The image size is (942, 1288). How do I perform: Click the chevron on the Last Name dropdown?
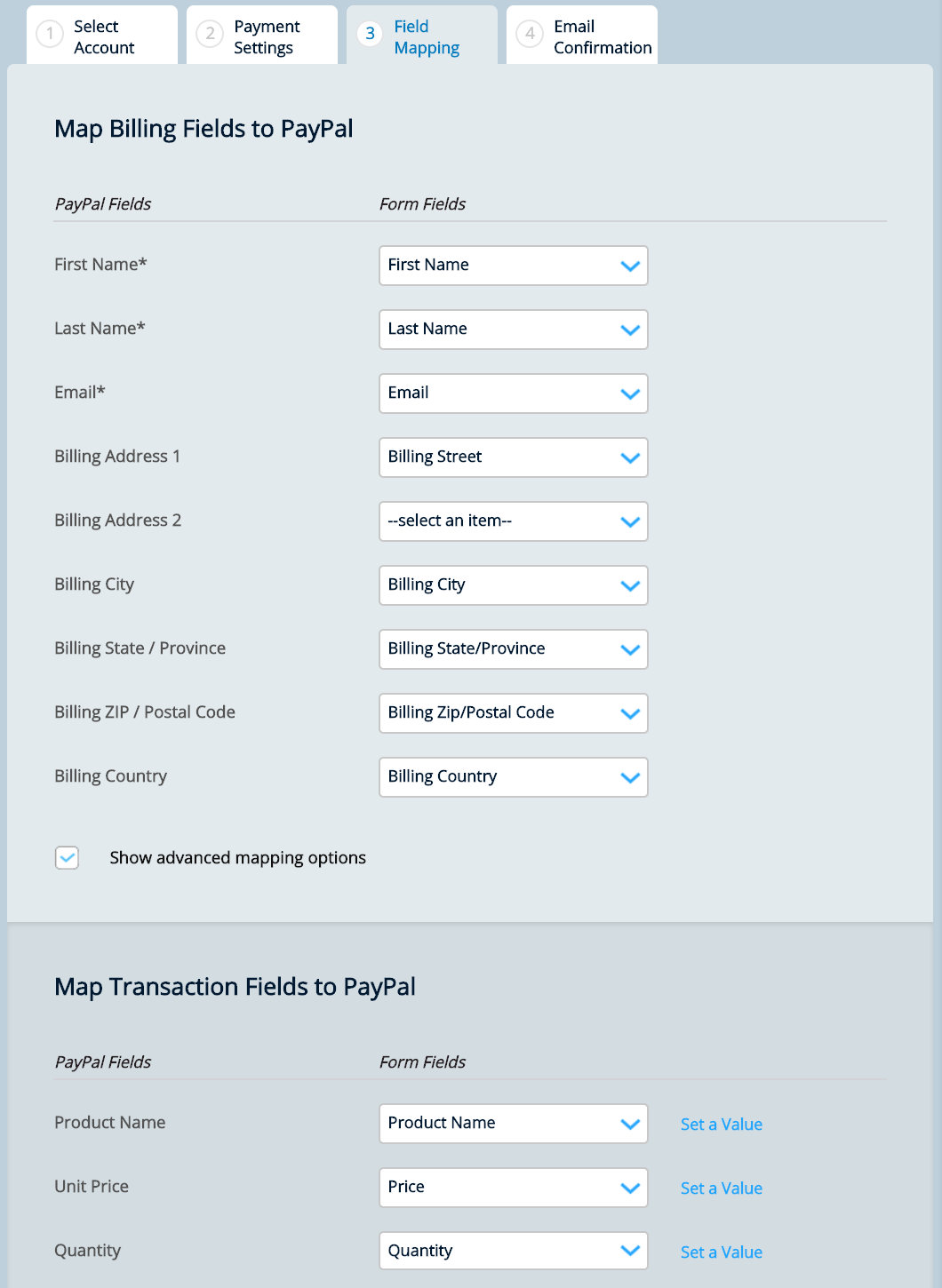630,329
